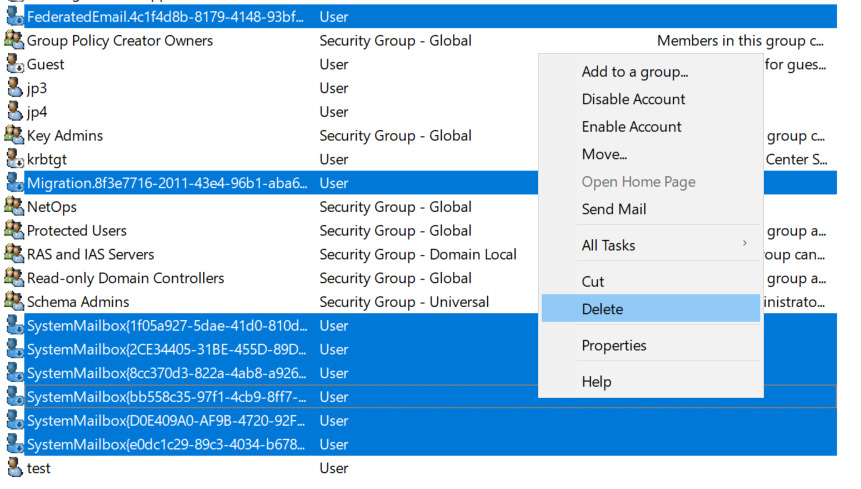Click the Guest user account icon

[14, 65]
